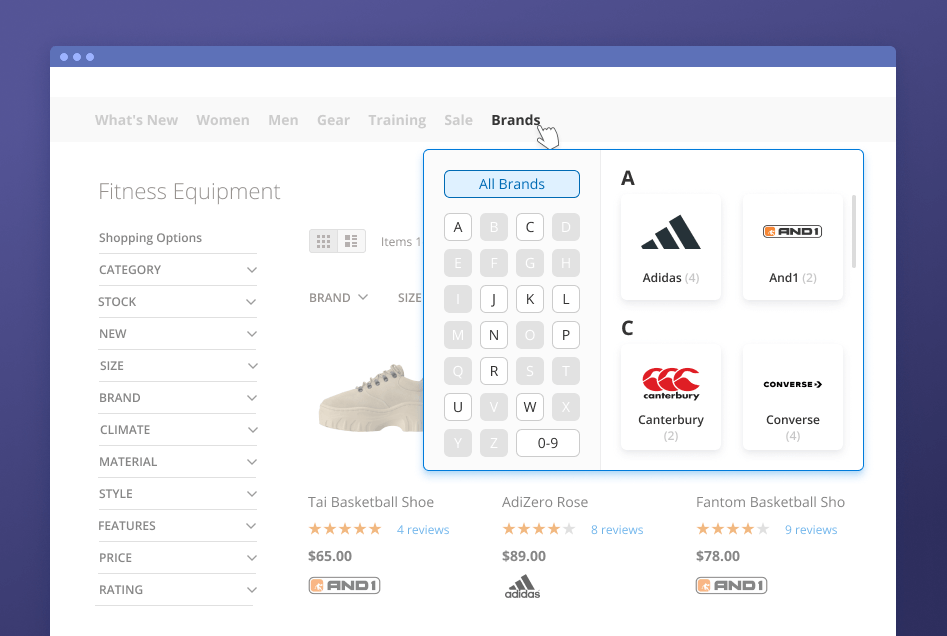The height and width of the screenshot is (636, 947).
Task: Go to the Sale menu
Action: tap(458, 120)
